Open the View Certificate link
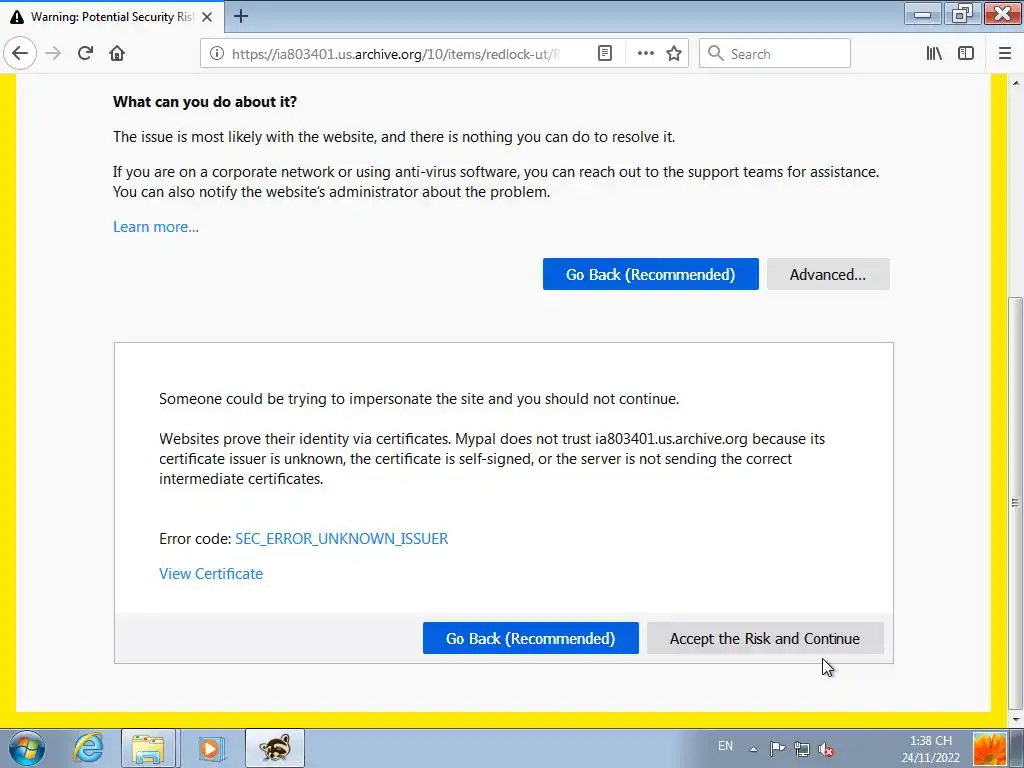Screen dimensions: 1024x768 (211, 573)
